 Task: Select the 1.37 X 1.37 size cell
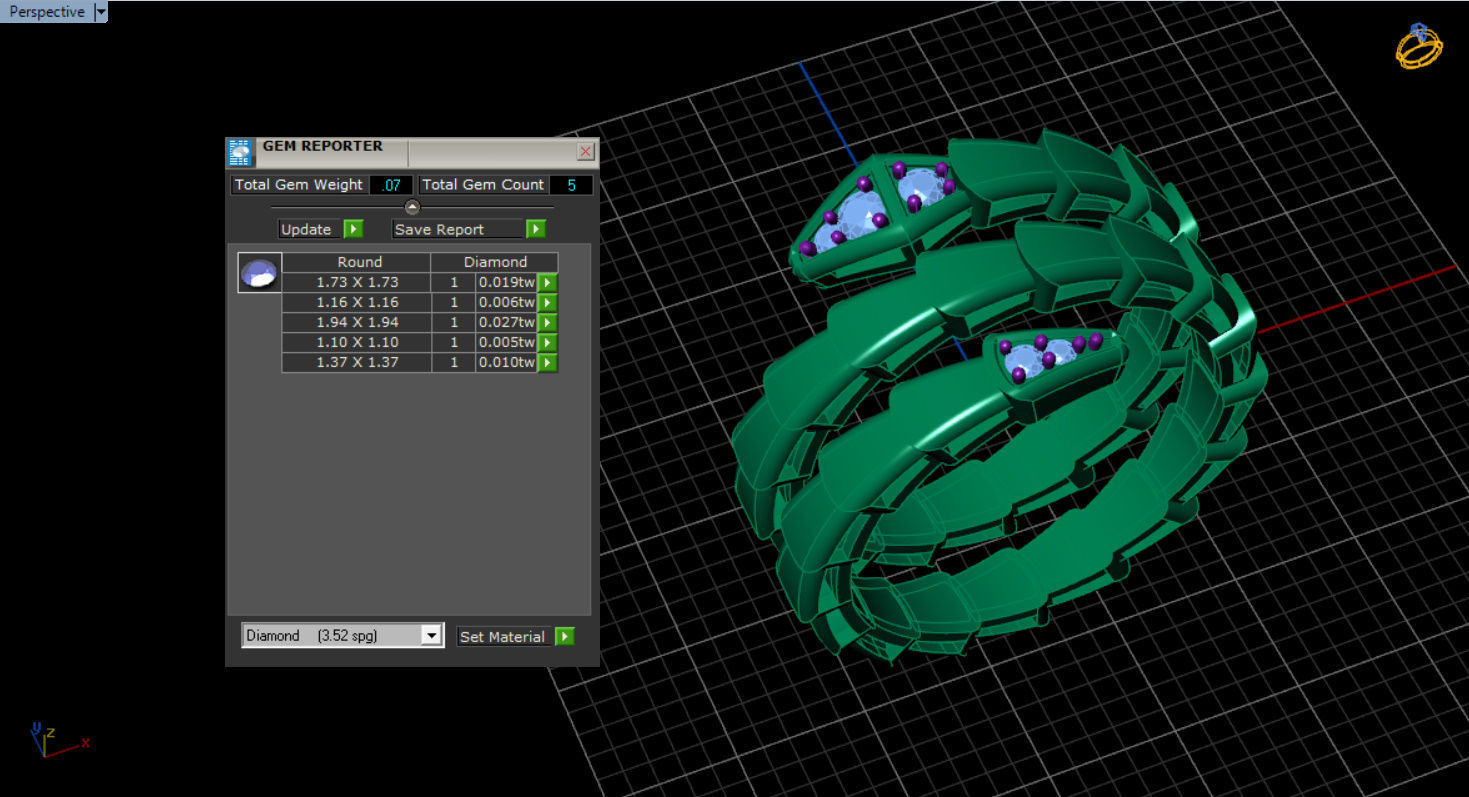(x=357, y=362)
